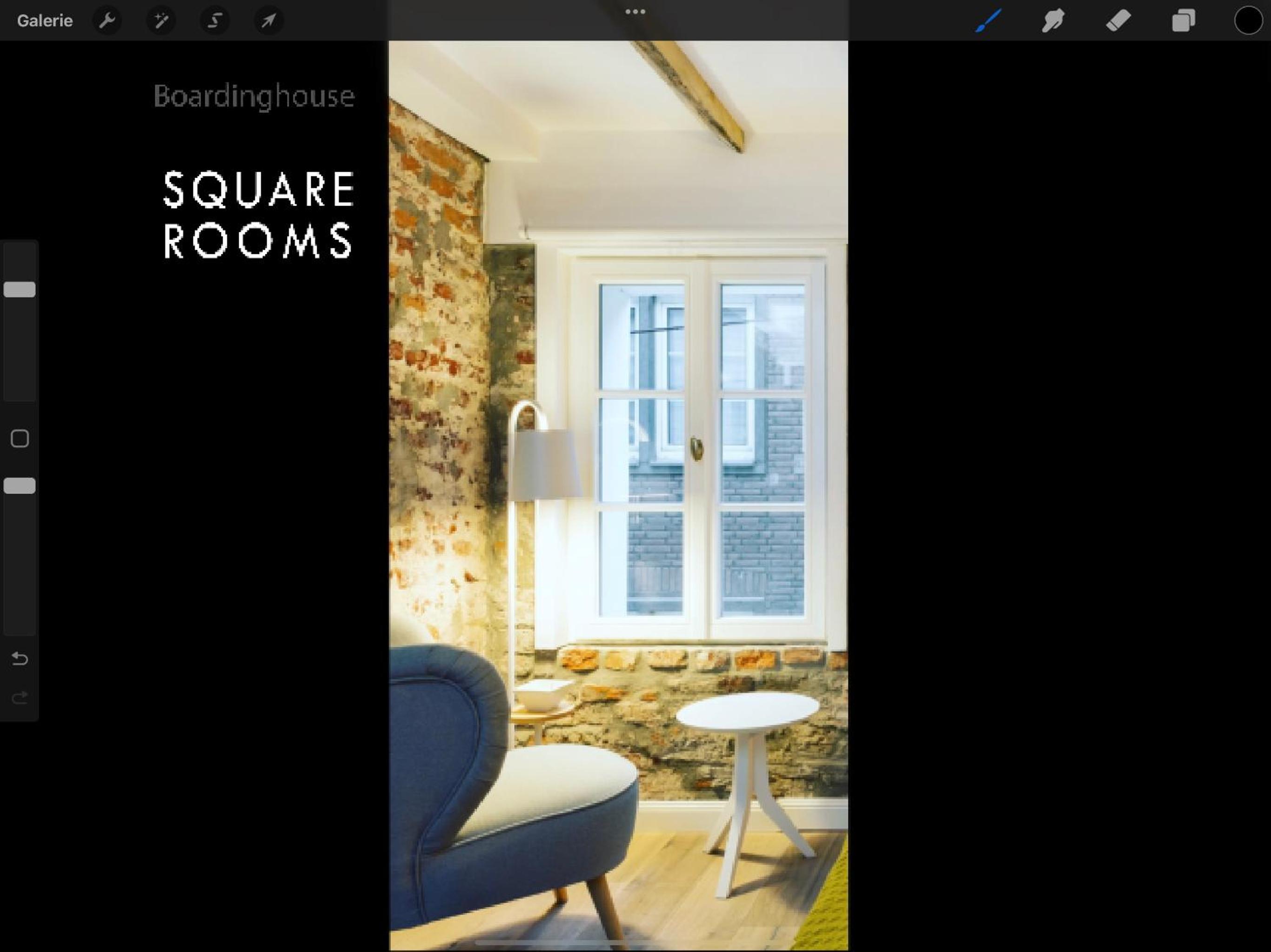Open the black color picker circle
1271x952 pixels.
pyautogui.click(x=1248, y=20)
